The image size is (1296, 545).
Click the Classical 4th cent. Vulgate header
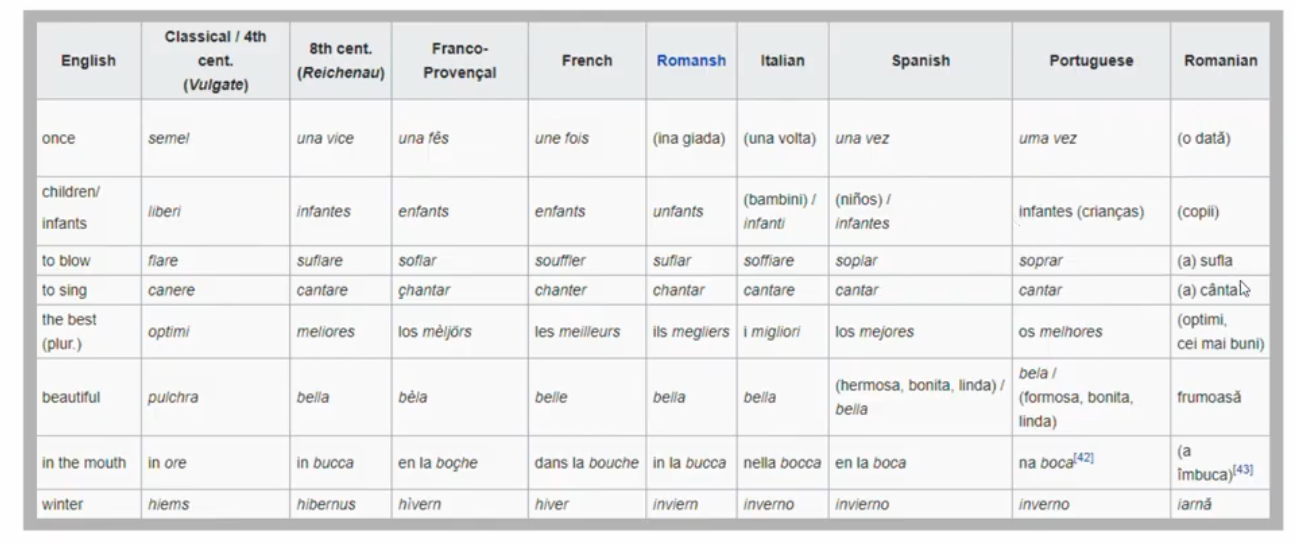point(215,61)
